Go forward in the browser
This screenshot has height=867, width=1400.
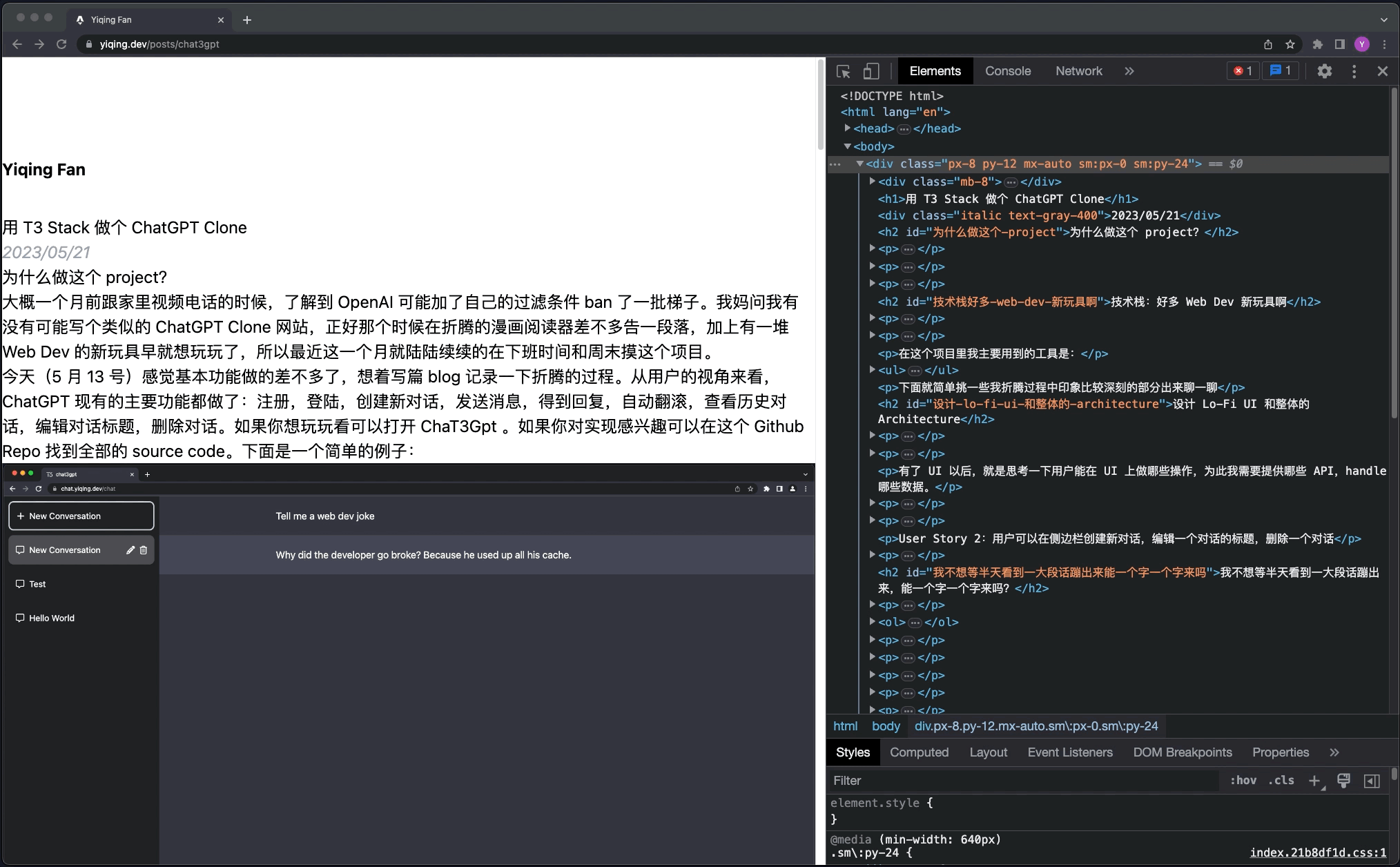pos(39,44)
